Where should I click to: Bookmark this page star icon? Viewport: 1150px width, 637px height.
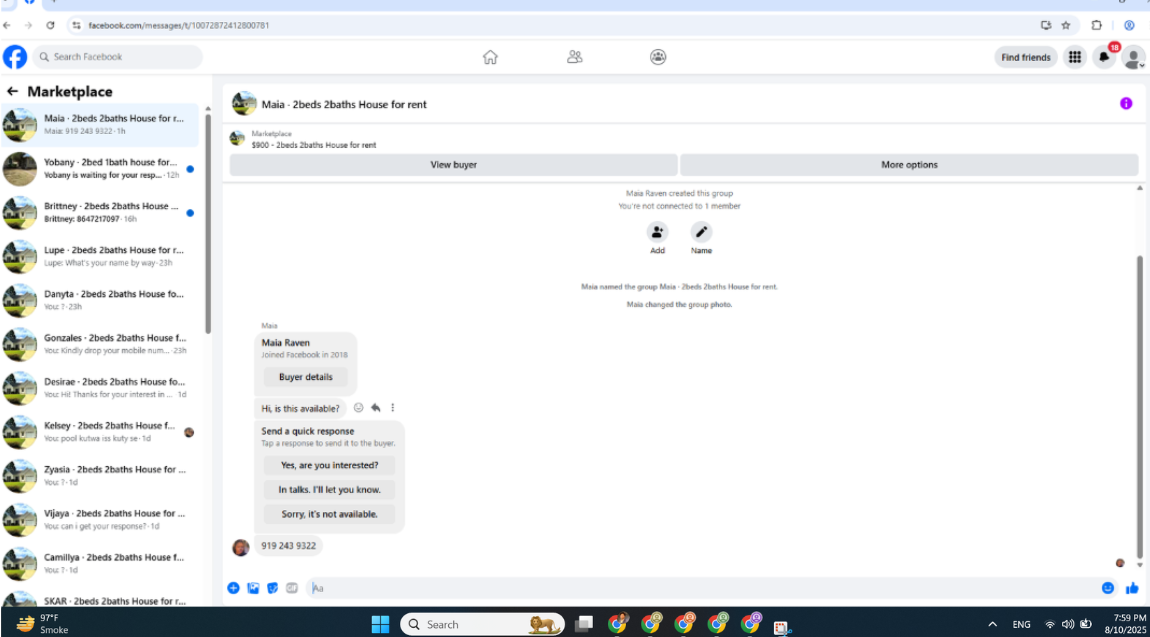coord(1066,25)
